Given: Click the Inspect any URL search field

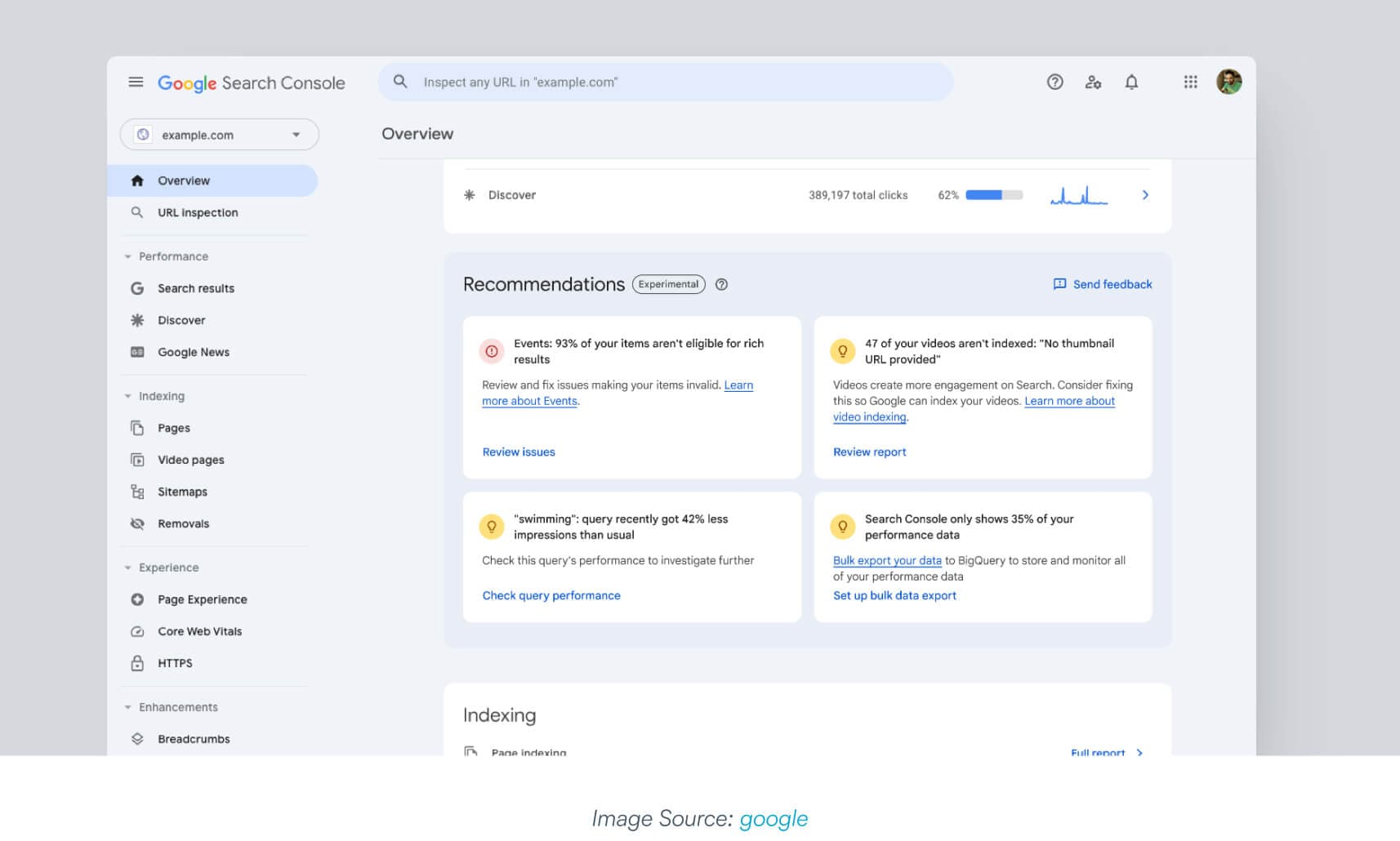Looking at the screenshot, I should (x=665, y=82).
